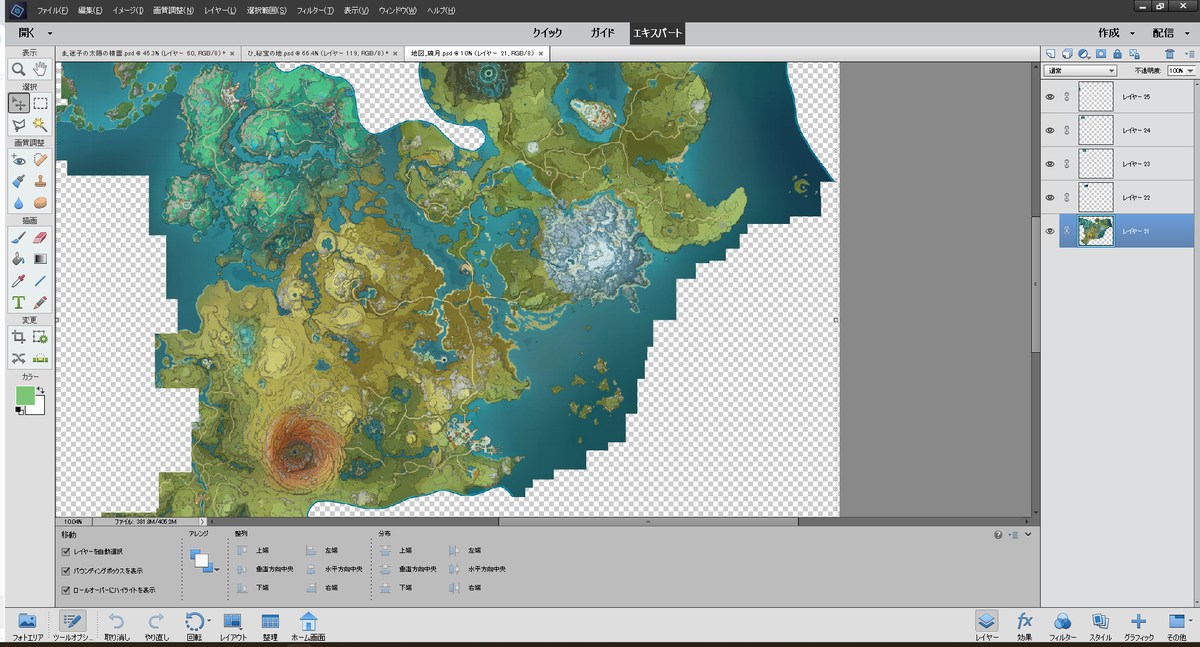Switch to the クイック mode tab
This screenshot has width=1200, height=647.
[x=547, y=33]
